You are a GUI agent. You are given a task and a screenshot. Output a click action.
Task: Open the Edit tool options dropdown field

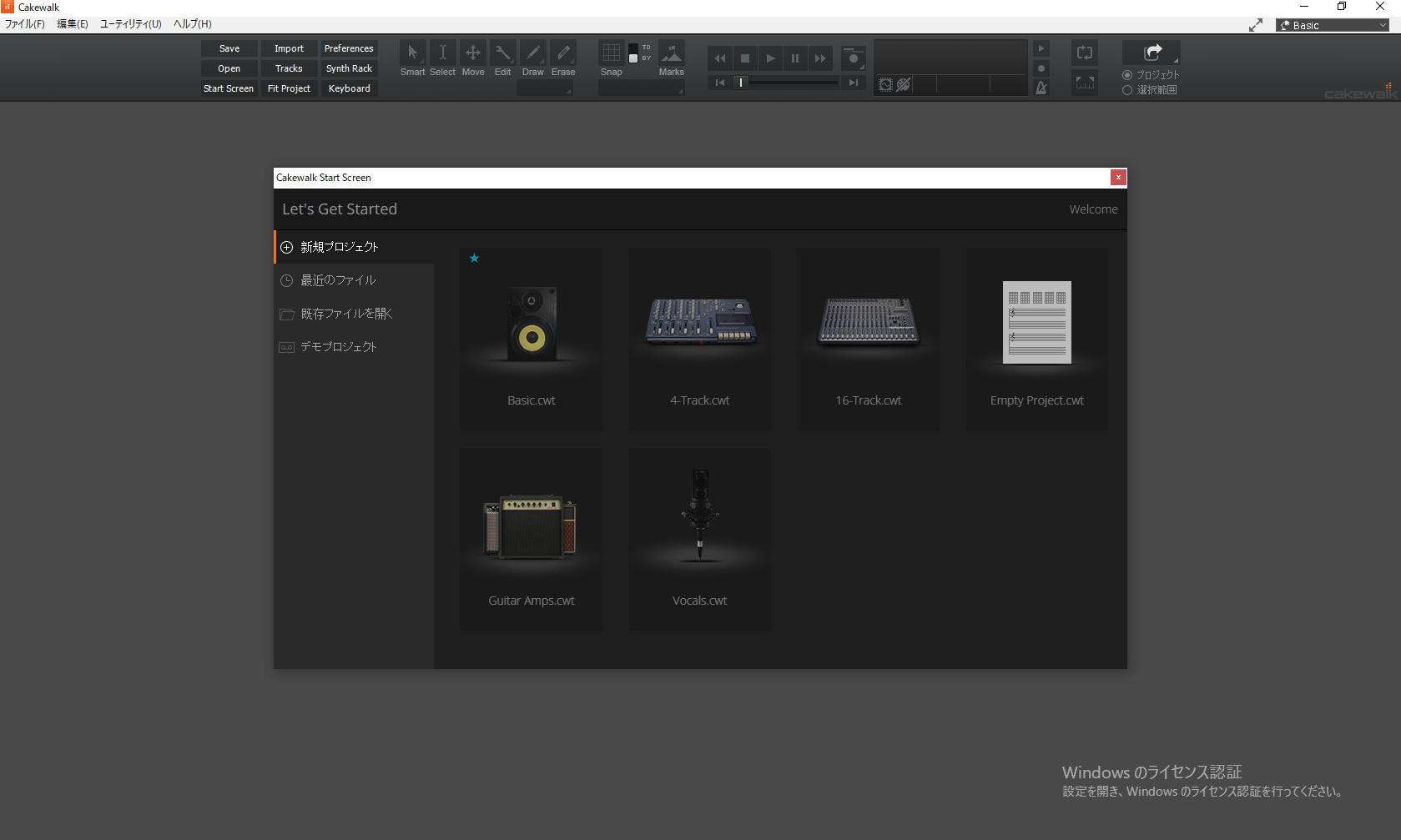coord(544,88)
